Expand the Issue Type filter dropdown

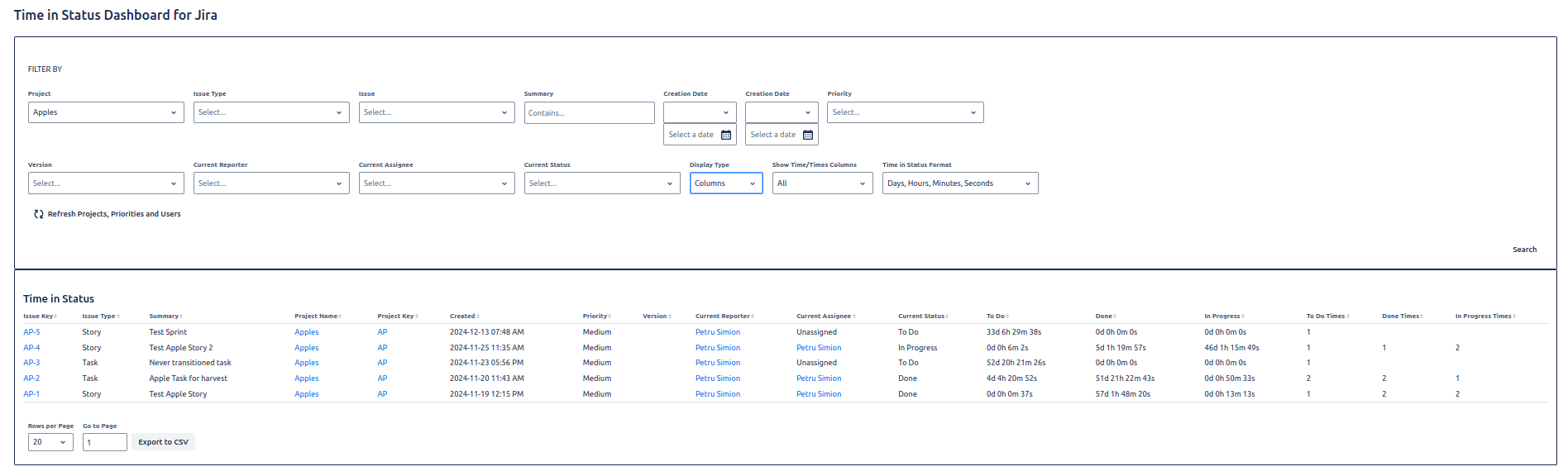pyautogui.click(x=271, y=112)
